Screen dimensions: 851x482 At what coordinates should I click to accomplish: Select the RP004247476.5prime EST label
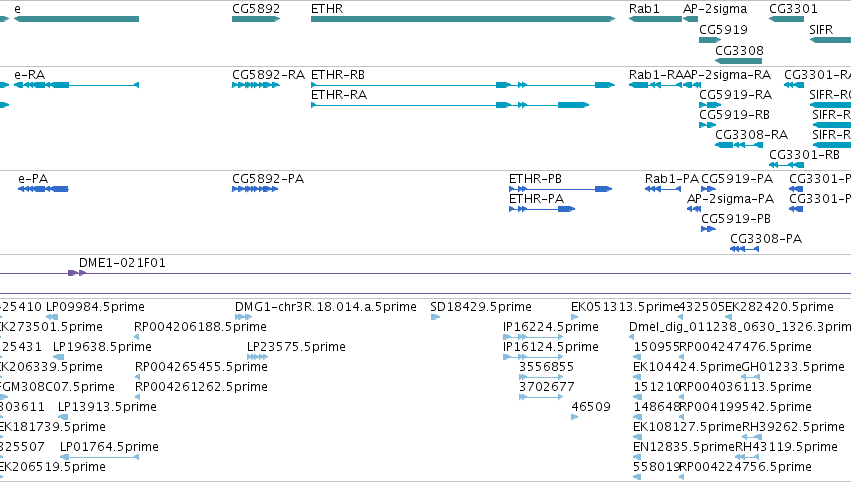746,347
